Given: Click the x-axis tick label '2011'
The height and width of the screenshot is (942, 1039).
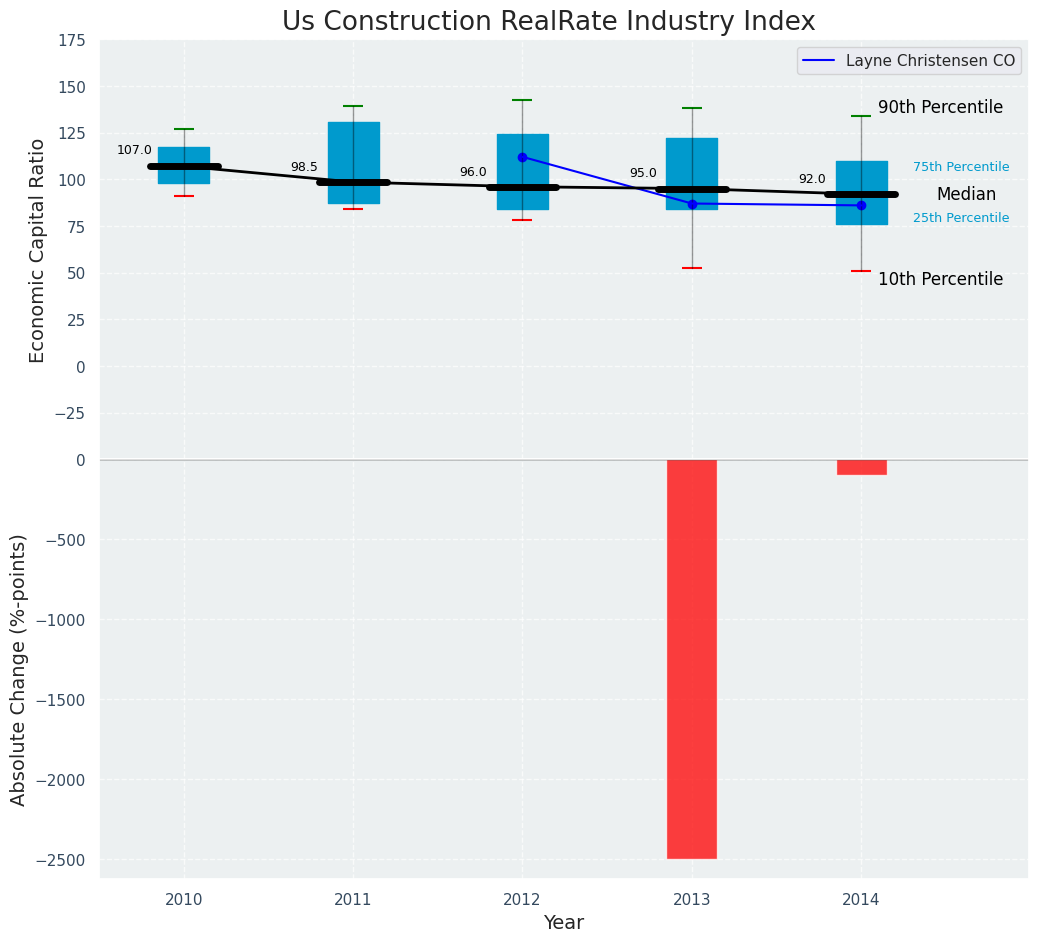Looking at the screenshot, I should click(353, 900).
